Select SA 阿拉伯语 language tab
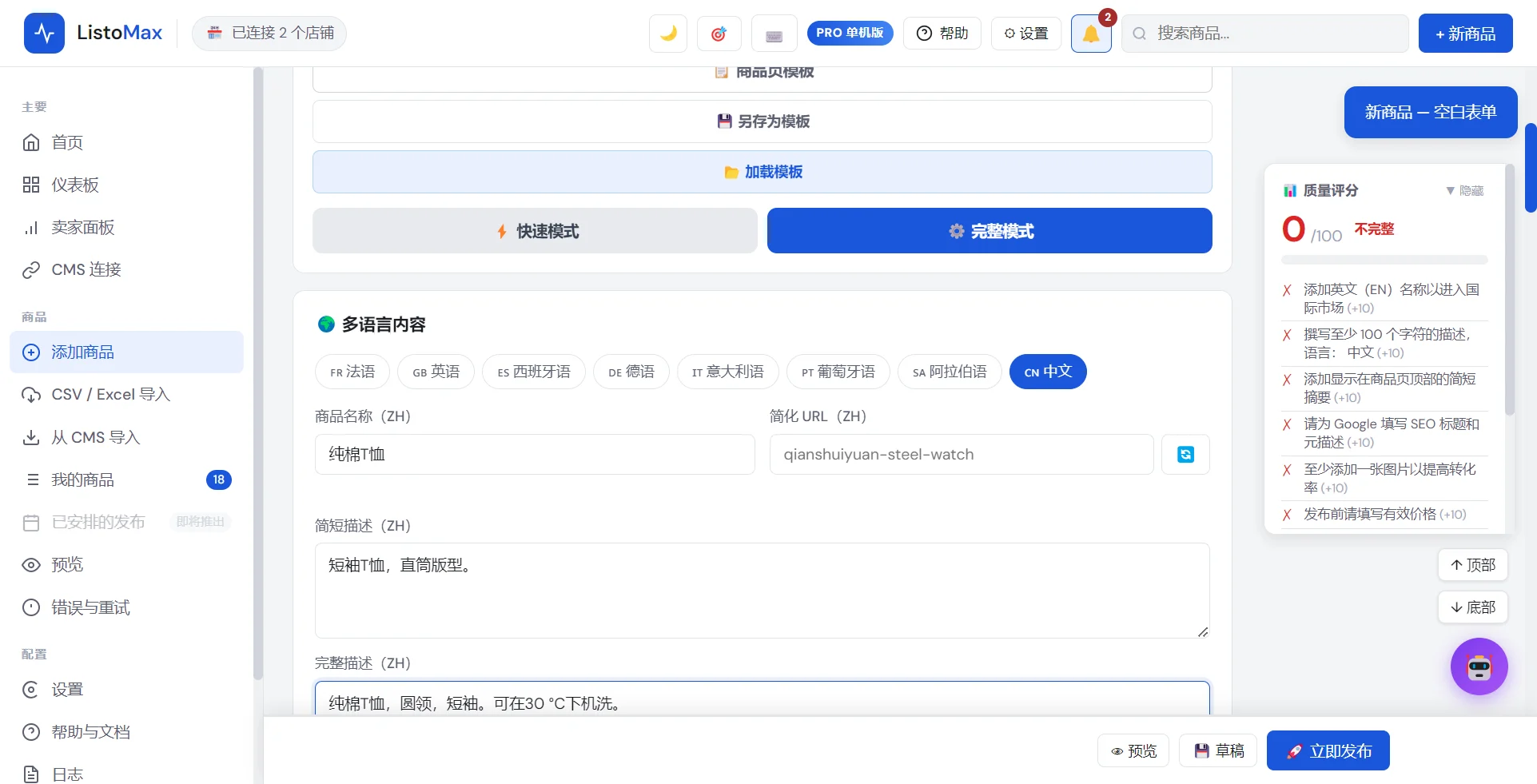The width and height of the screenshot is (1537, 784). [x=950, y=372]
